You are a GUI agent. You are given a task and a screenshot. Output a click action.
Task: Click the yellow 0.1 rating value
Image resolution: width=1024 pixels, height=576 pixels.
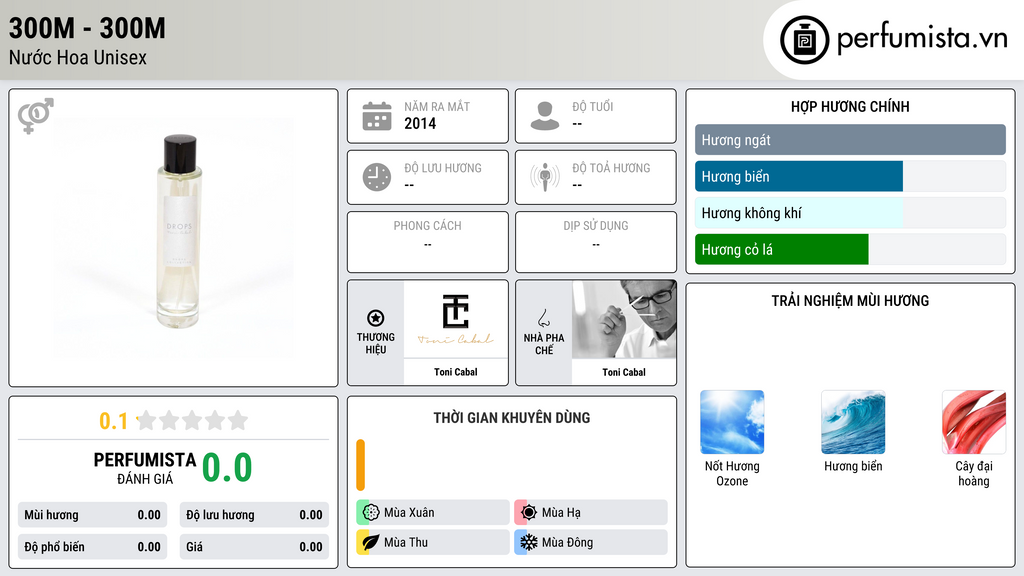pos(114,421)
